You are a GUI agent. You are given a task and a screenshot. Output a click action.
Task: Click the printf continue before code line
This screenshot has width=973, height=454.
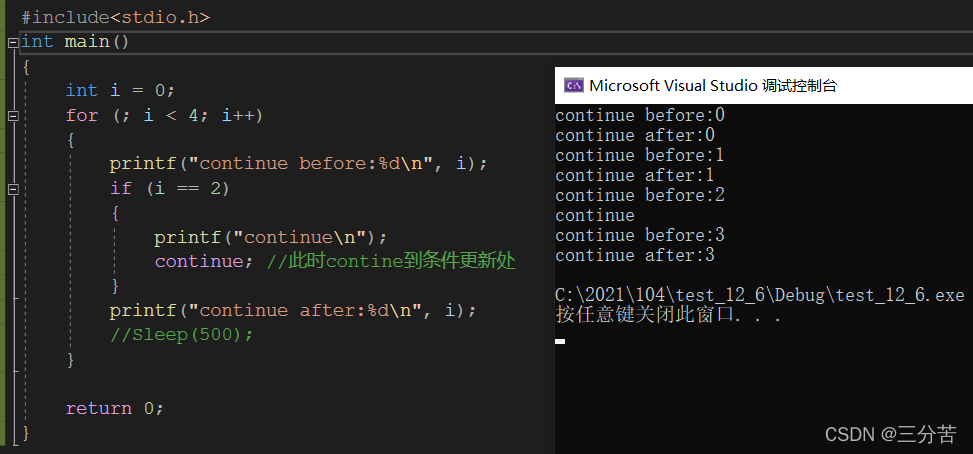point(299,164)
